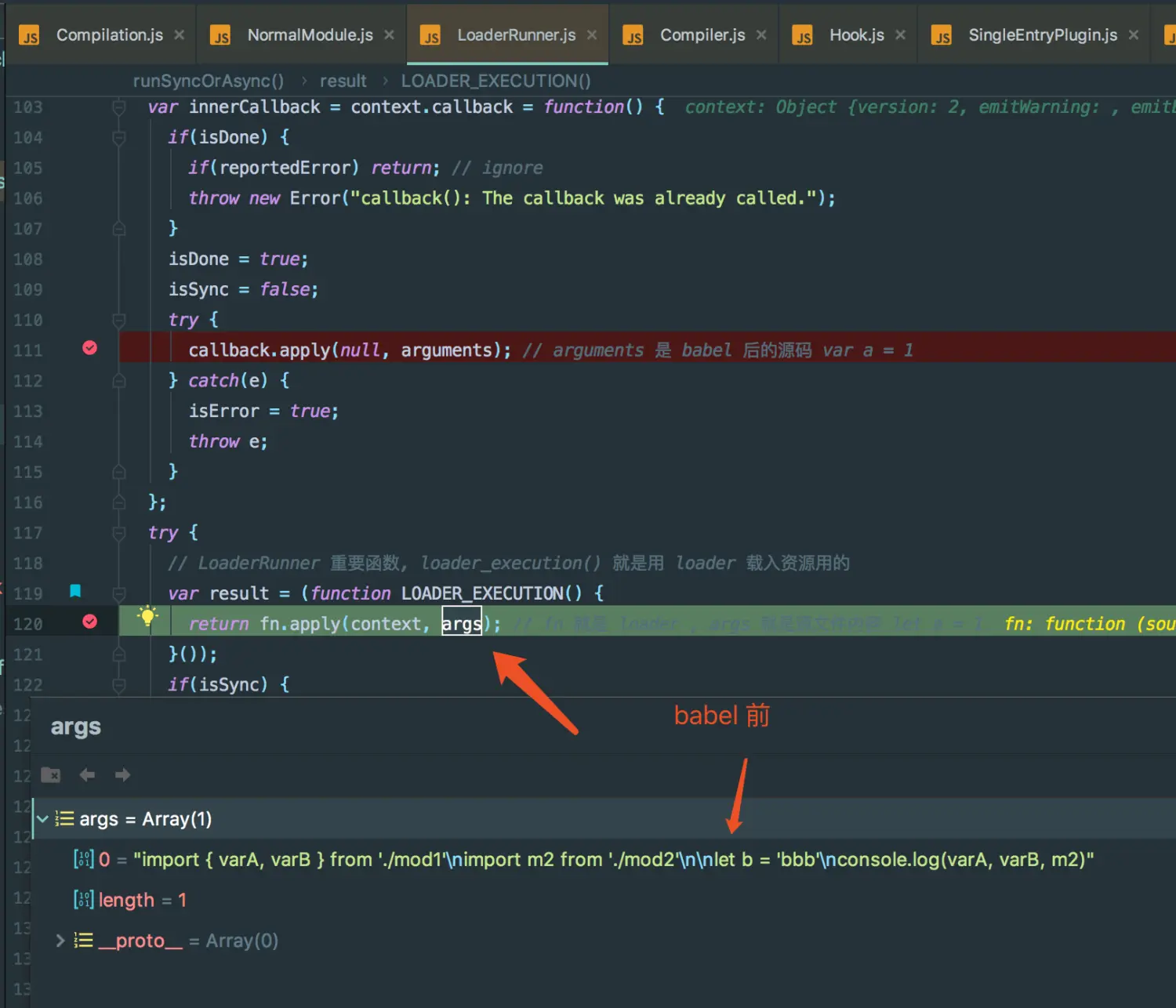Click callback.apply on line 111
This screenshot has height=1008, width=1176.
pos(260,350)
